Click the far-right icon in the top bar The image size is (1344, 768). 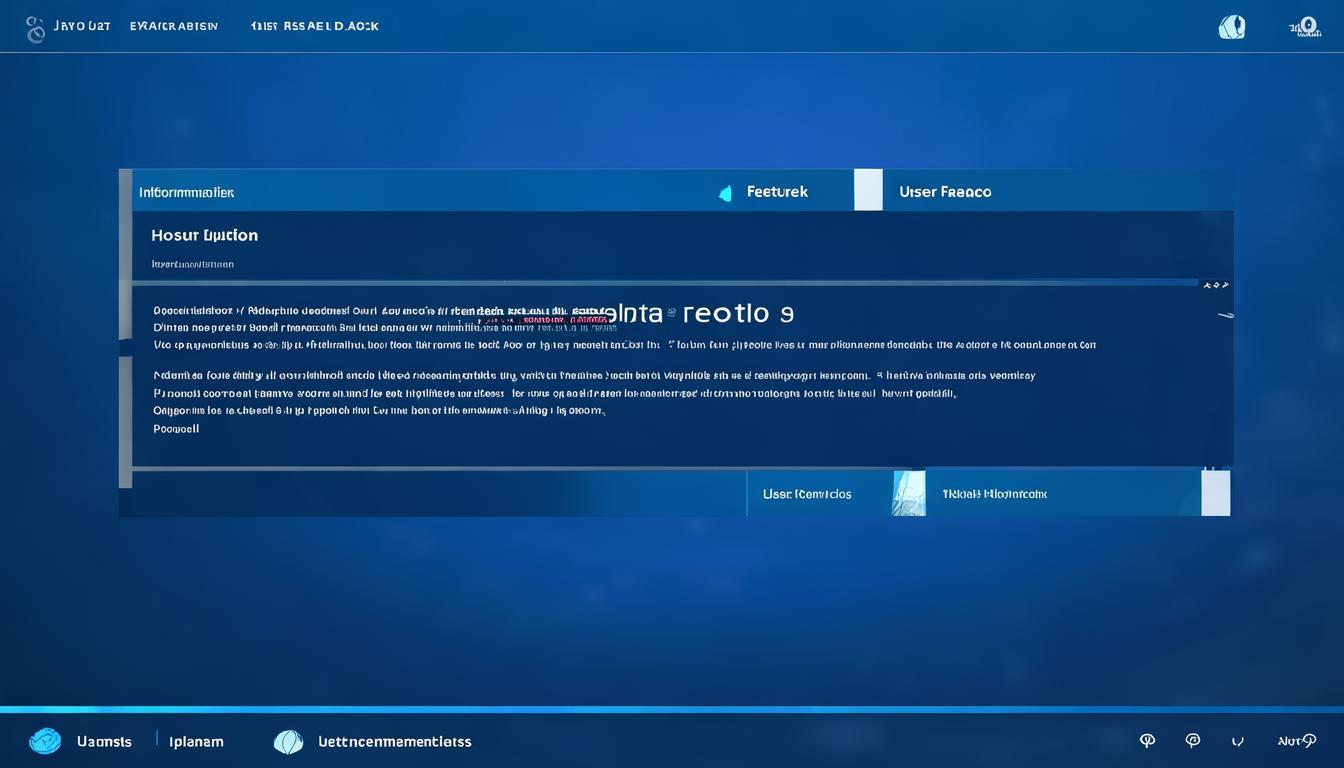[x=1304, y=27]
